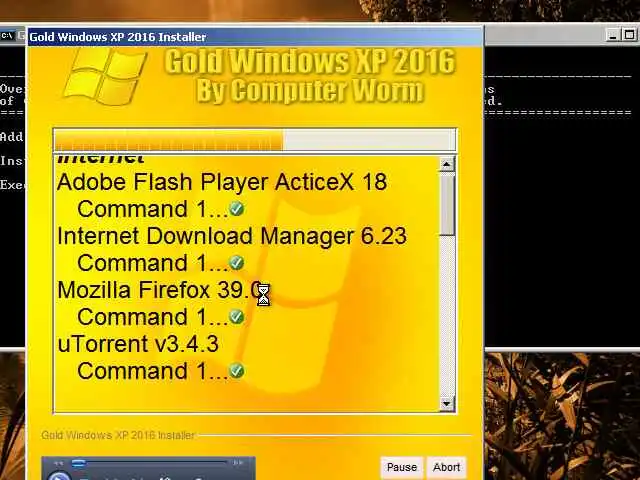The width and height of the screenshot is (640, 480).
Task: Click the Abort button
Action: (x=447, y=467)
